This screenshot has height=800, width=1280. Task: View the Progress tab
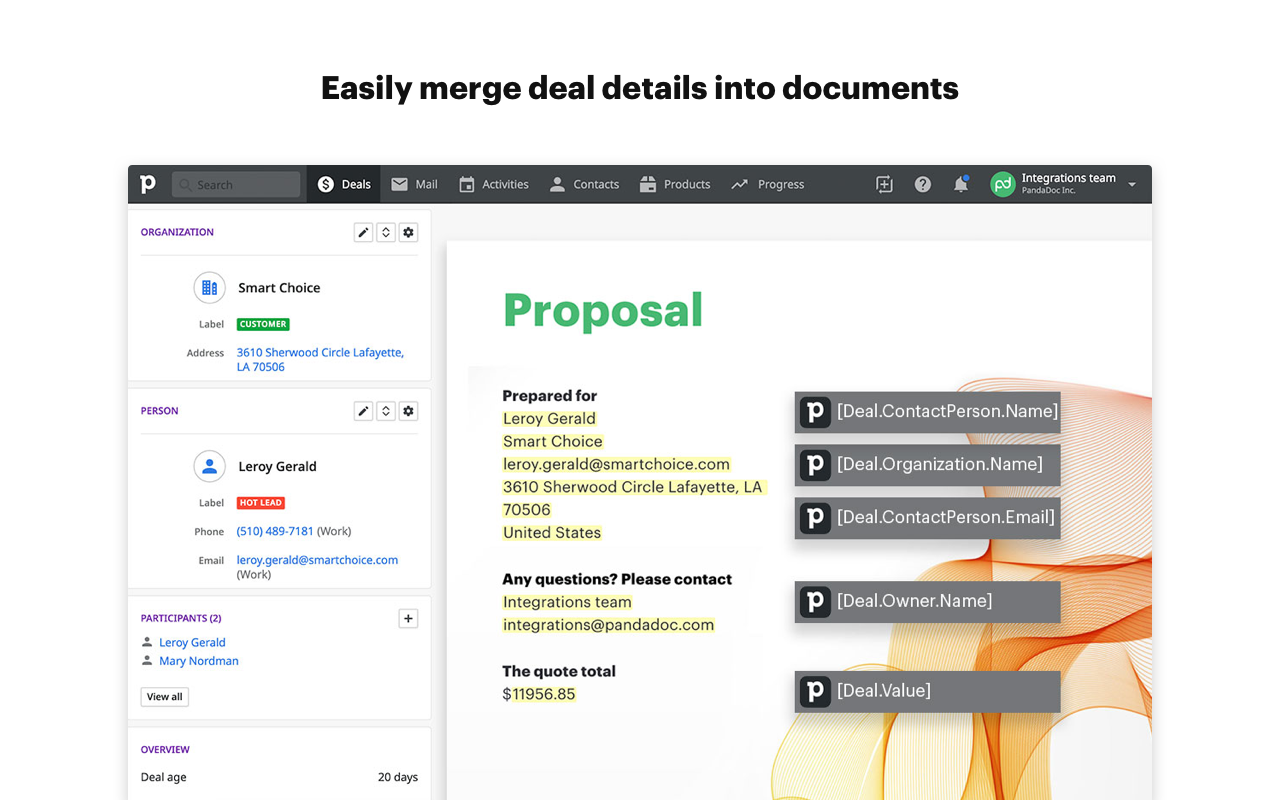coord(768,184)
